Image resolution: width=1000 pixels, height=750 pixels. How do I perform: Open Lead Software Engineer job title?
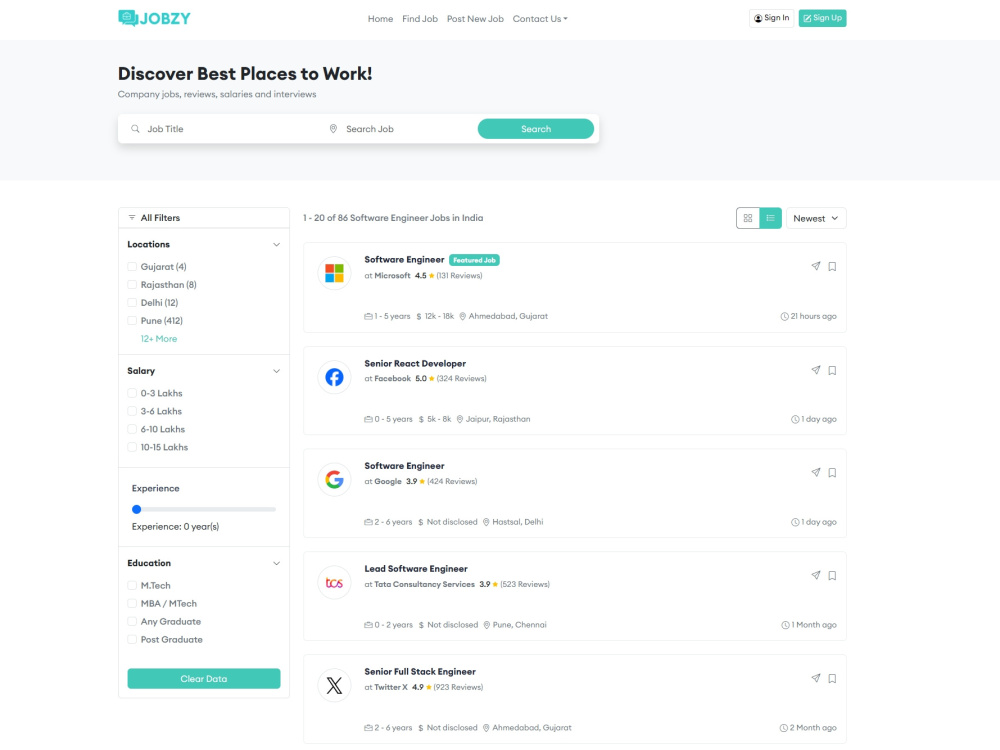point(416,569)
